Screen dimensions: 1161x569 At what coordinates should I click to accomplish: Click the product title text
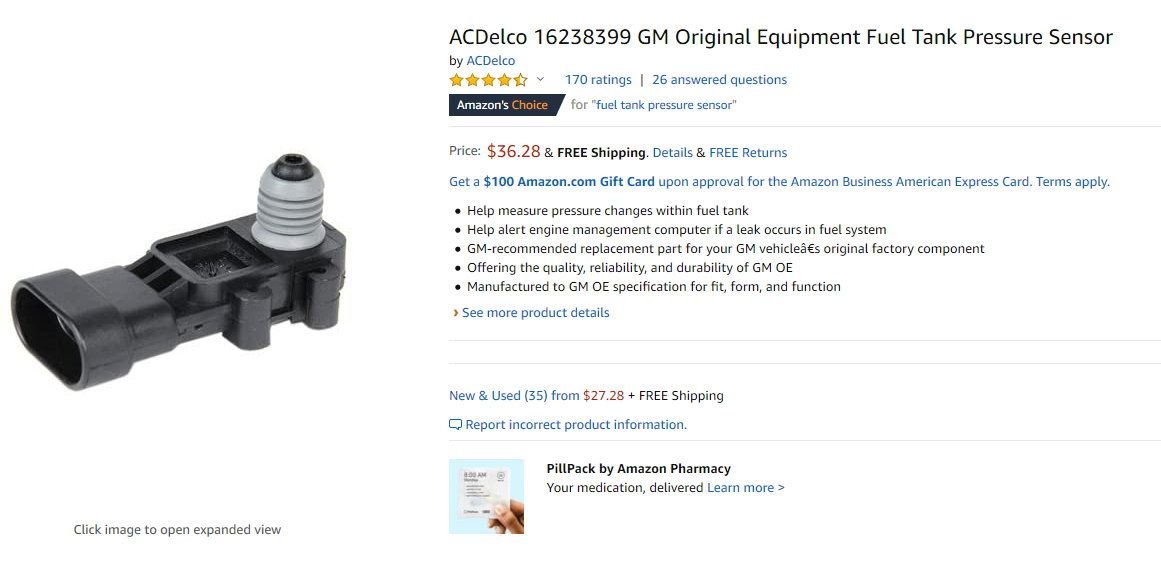pos(780,37)
